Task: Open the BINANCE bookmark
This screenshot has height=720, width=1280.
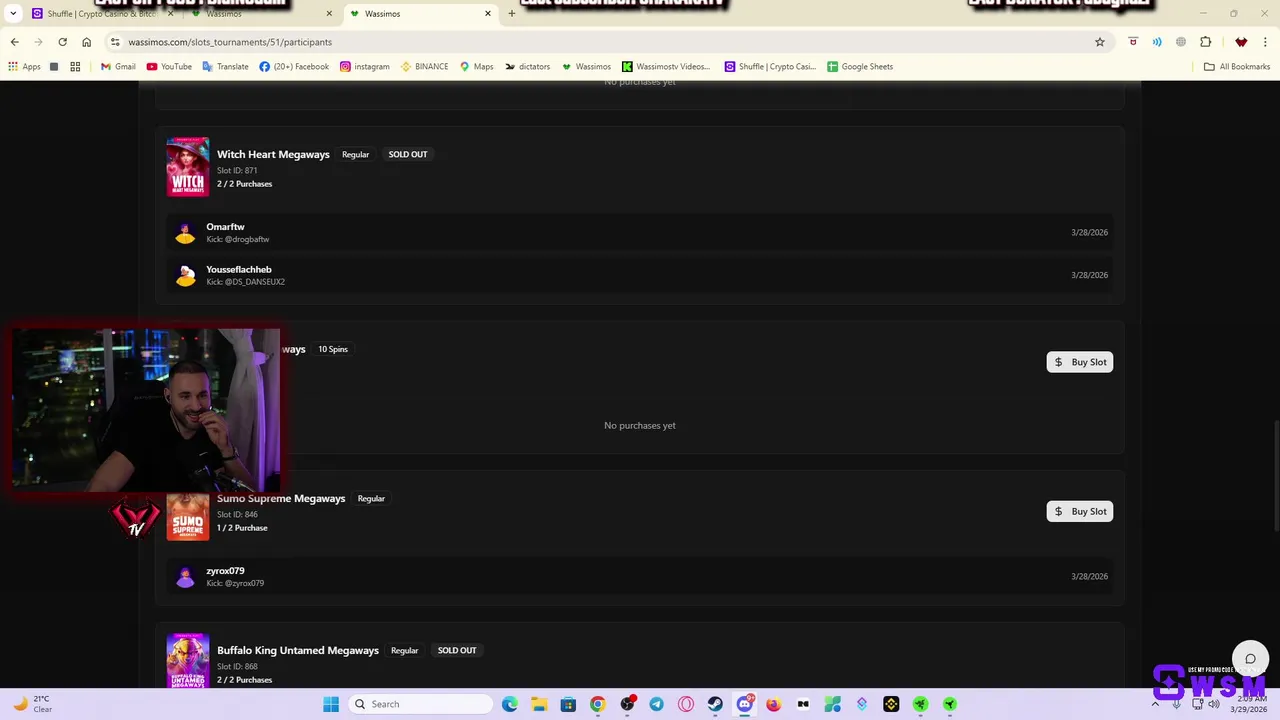Action: tap(425, 67)
